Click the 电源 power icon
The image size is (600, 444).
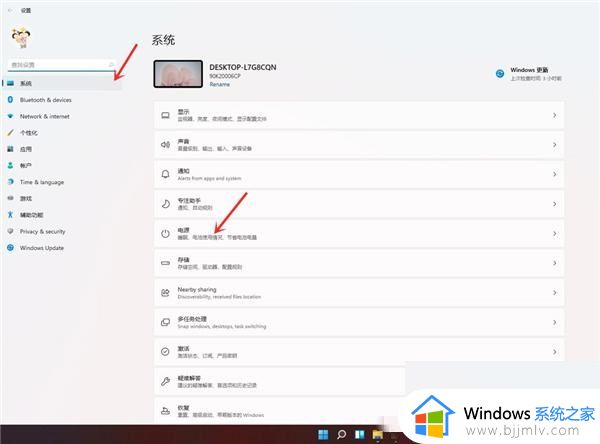coord(165,233)
